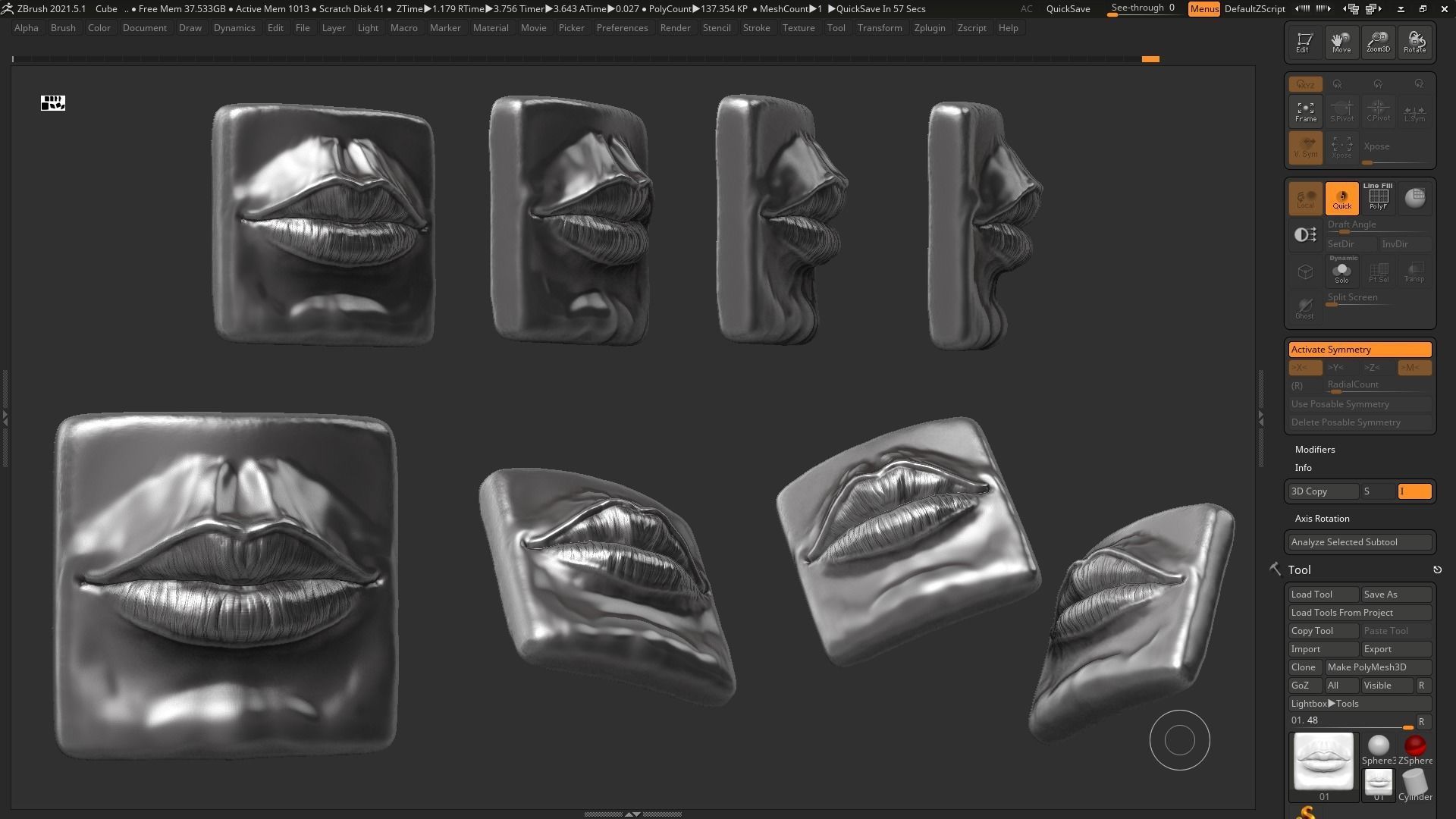Click Make PolyMesh3D button
The height and width of the screenshot is (819, 1456).
coord(1377,667)
